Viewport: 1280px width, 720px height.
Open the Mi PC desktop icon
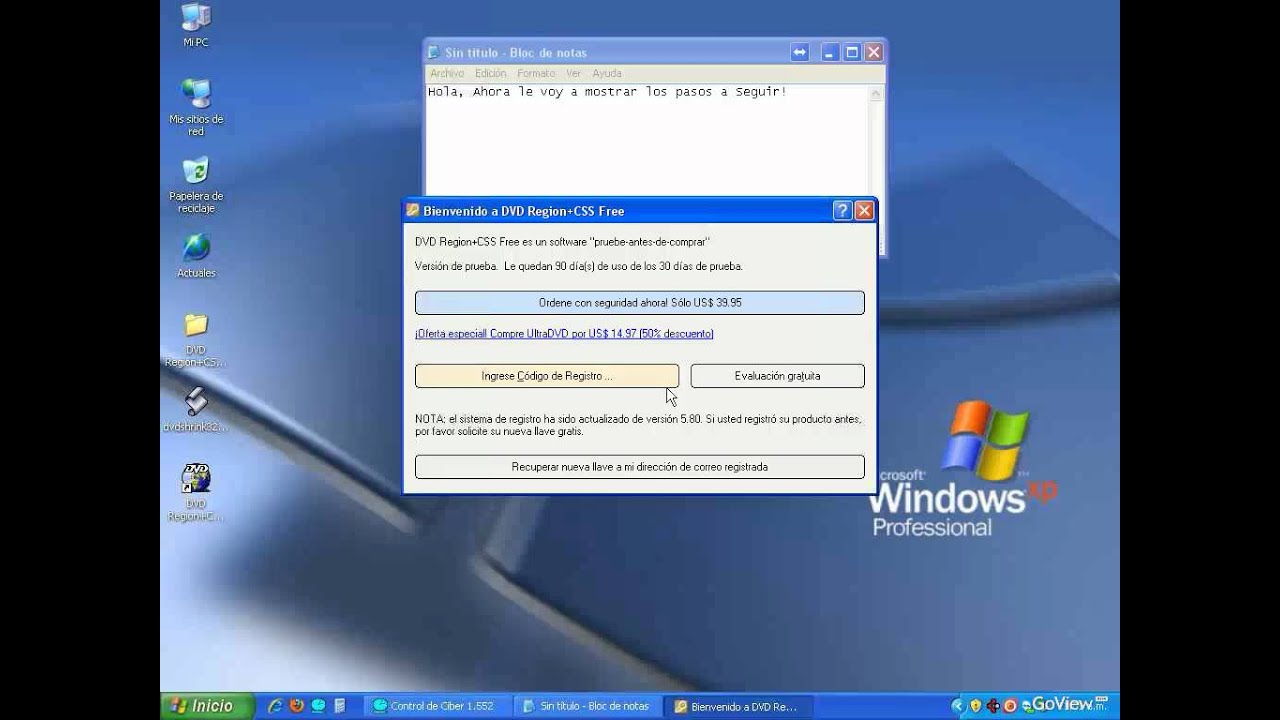coord(196,25)
